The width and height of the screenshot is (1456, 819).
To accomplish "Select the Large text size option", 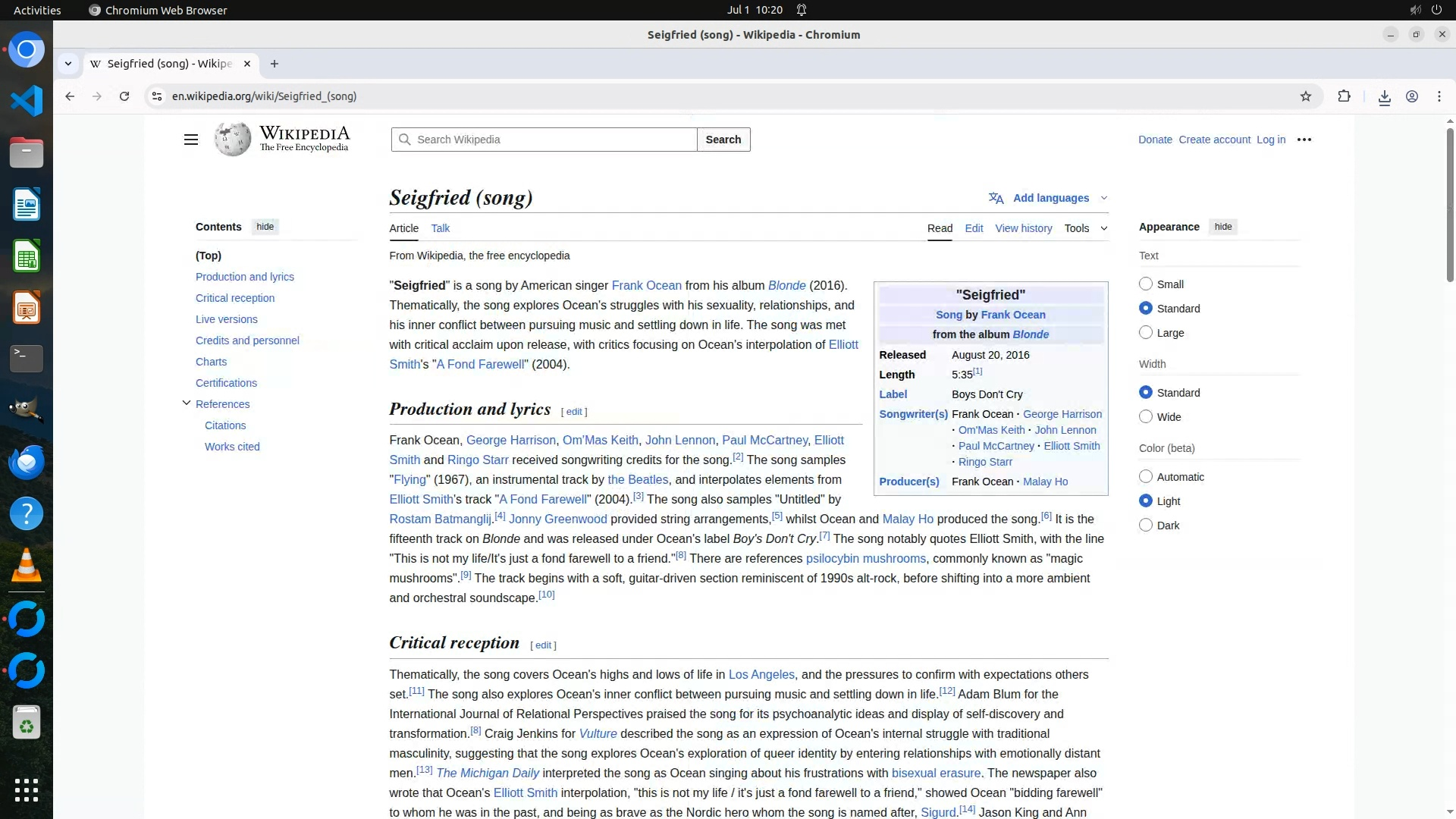I will click(1146, 333).
